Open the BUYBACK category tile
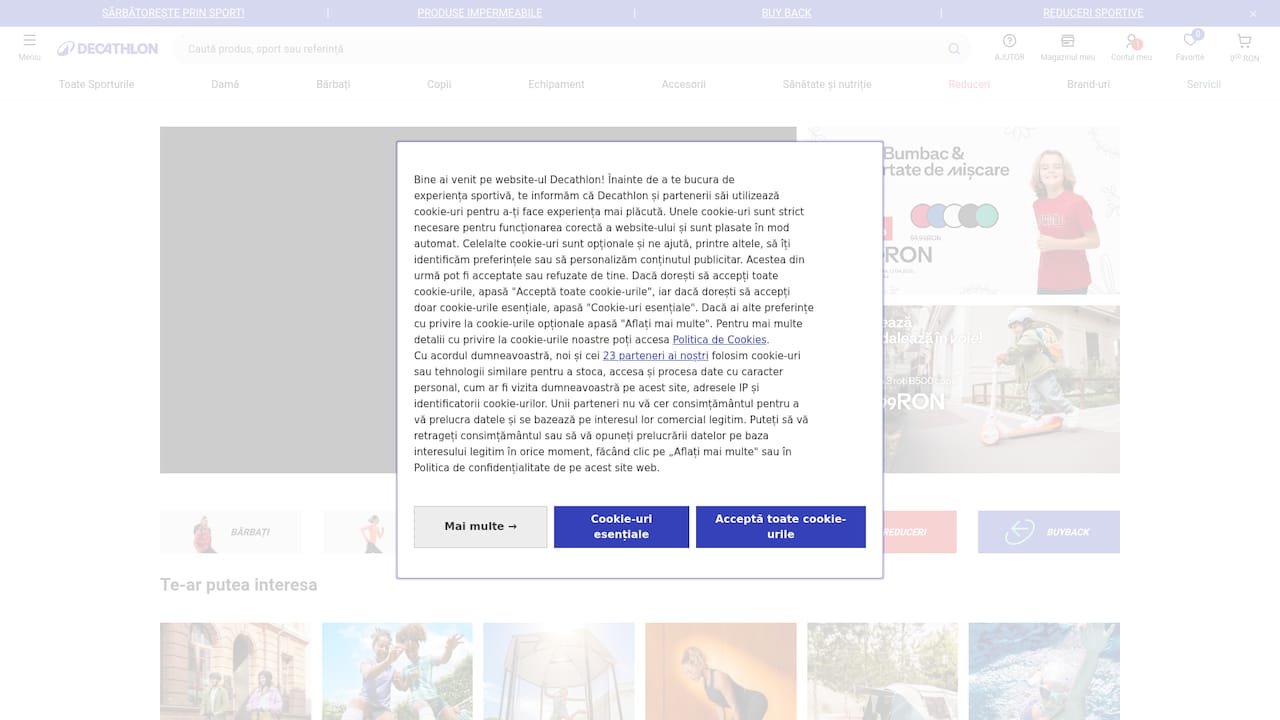 pos(1049,532)
